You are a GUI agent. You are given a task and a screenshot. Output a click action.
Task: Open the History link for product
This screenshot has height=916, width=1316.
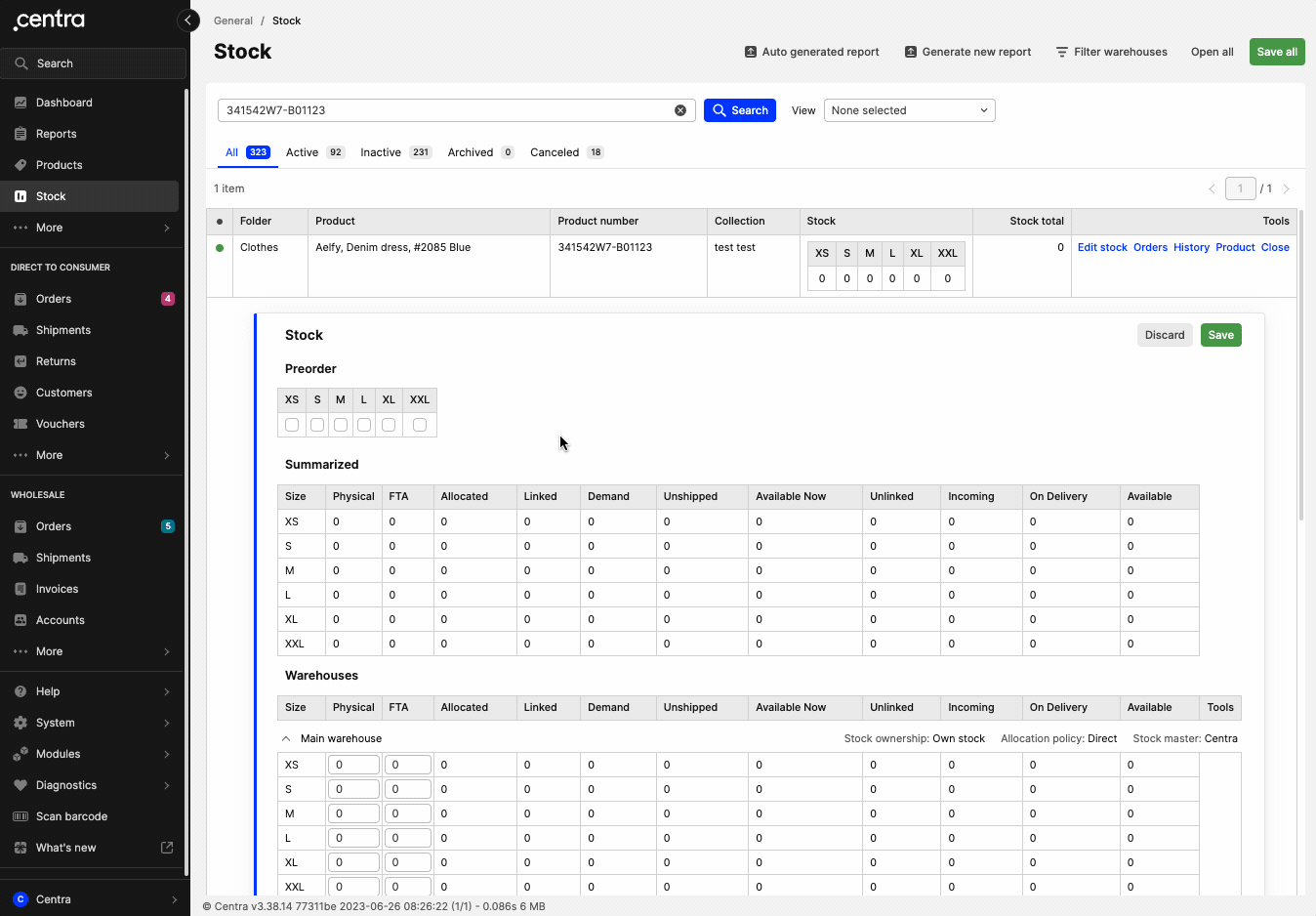click(x=1191, y=248)
